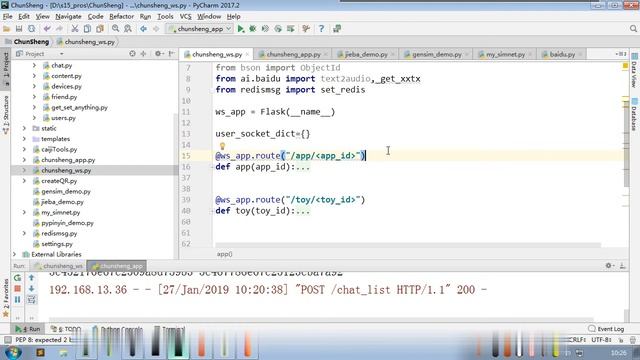640x360 pixels.
Task: Click the Help question mark icon
Action: [x=321, y=29]
